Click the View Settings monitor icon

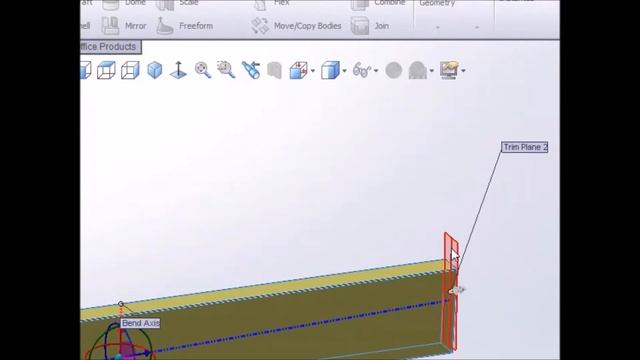pos(449,70)
